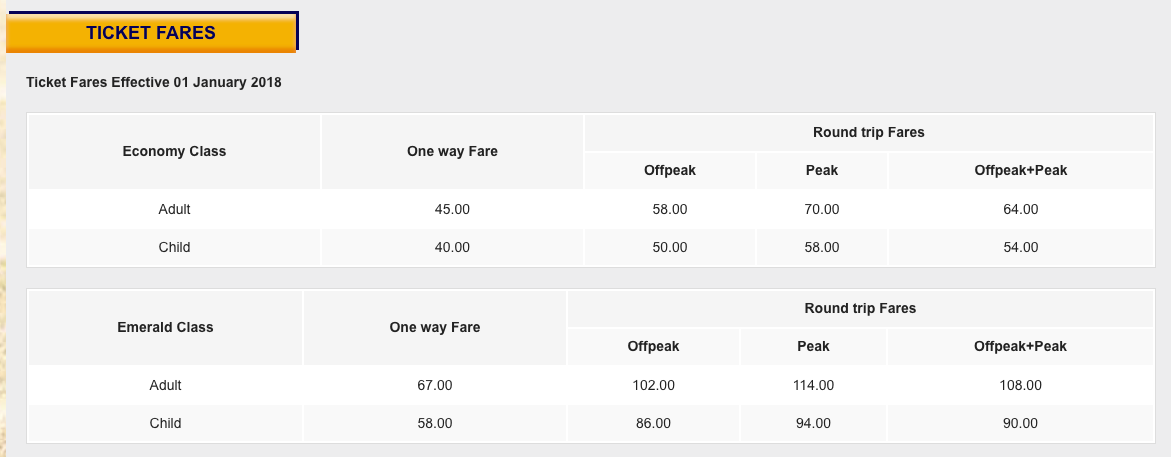Viewport: 1171px width, 457px height.
Task: Click the Economy Offpeak column header
Action: 670,171
